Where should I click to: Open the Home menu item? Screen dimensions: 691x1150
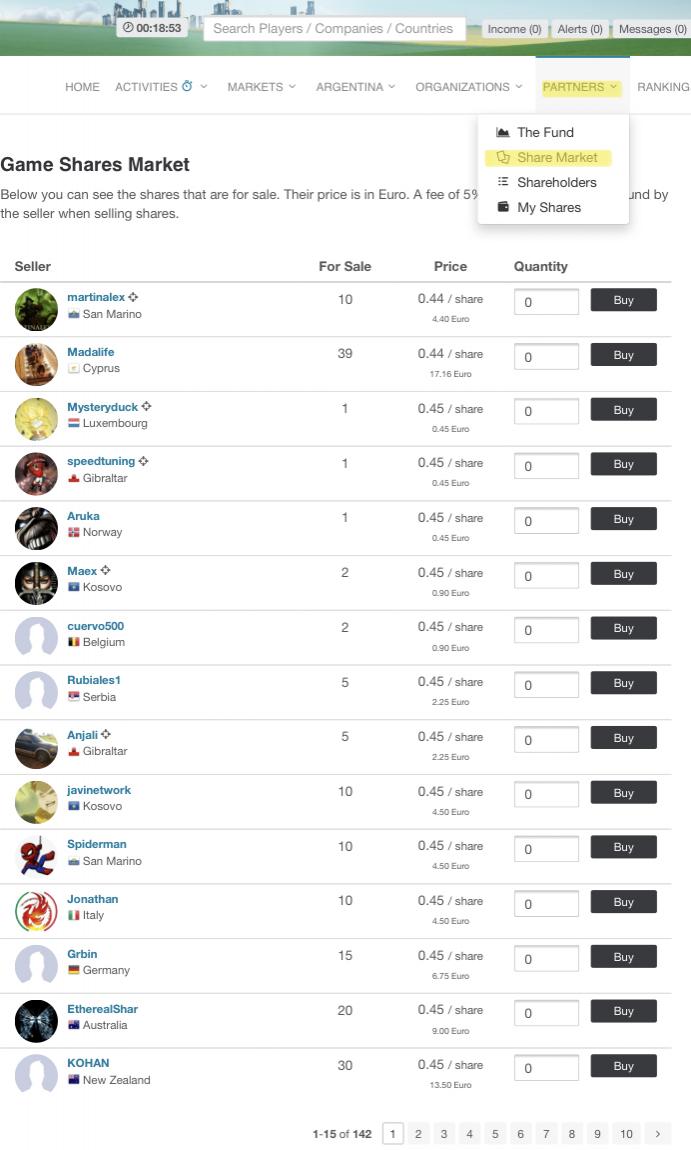[82, 87]
